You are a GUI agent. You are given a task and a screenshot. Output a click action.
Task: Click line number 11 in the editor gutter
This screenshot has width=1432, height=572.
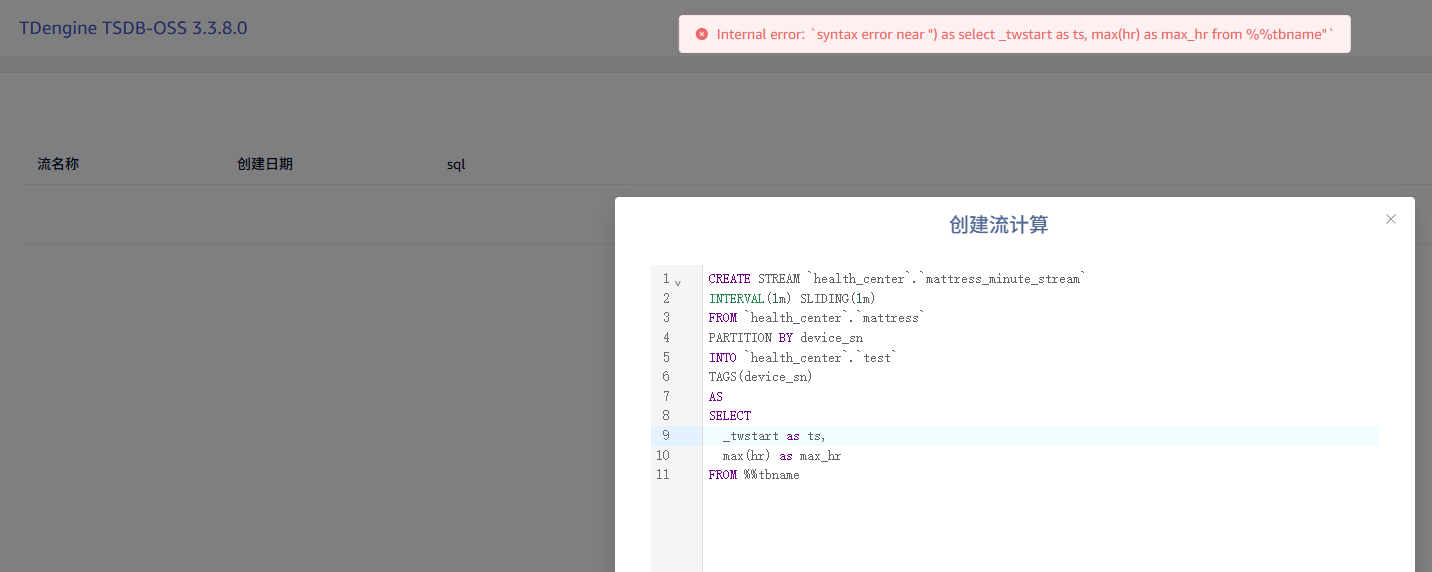(x=663, y=474)
